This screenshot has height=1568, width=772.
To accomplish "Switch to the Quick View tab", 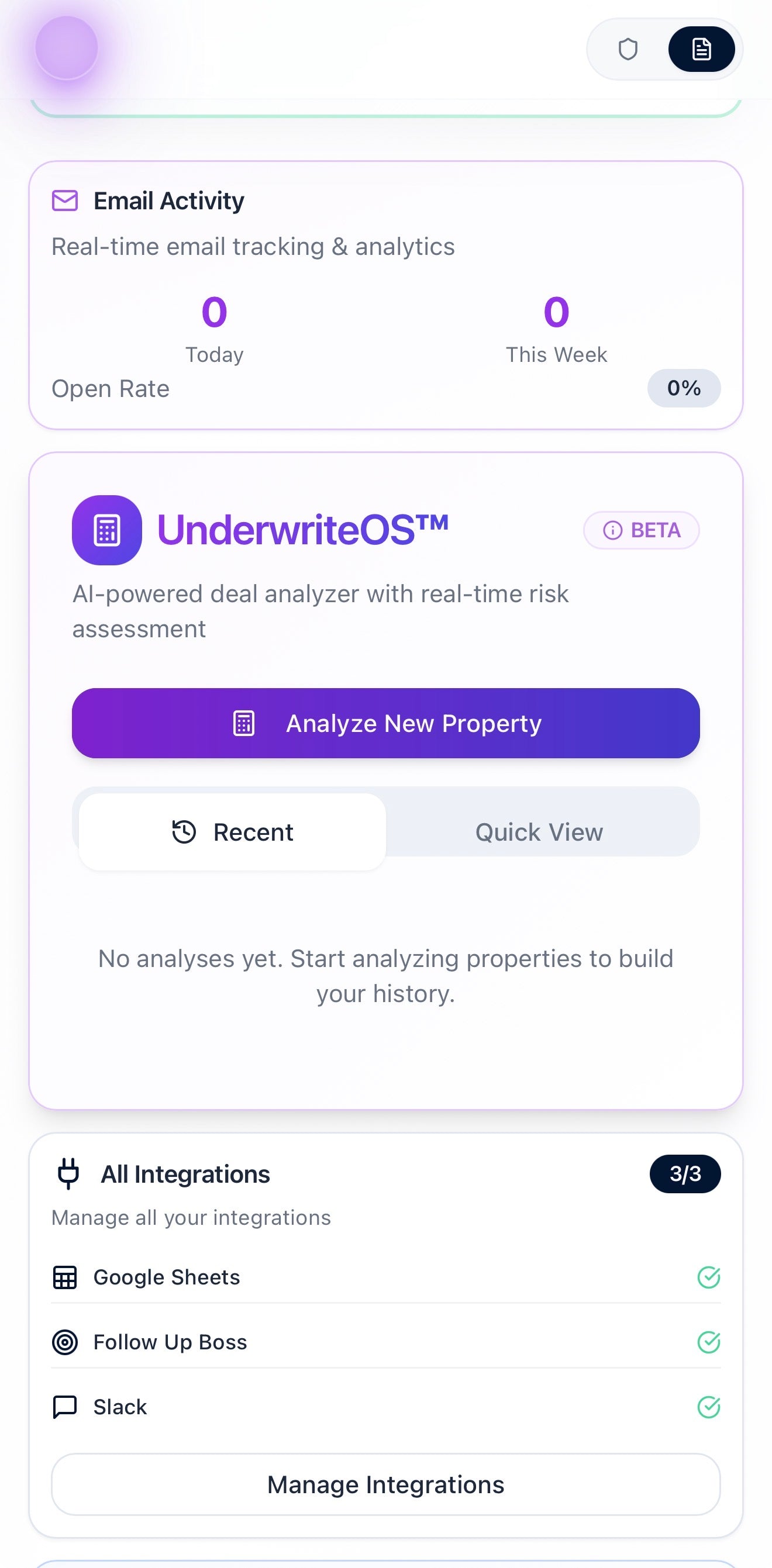I will tap(539, 831).
